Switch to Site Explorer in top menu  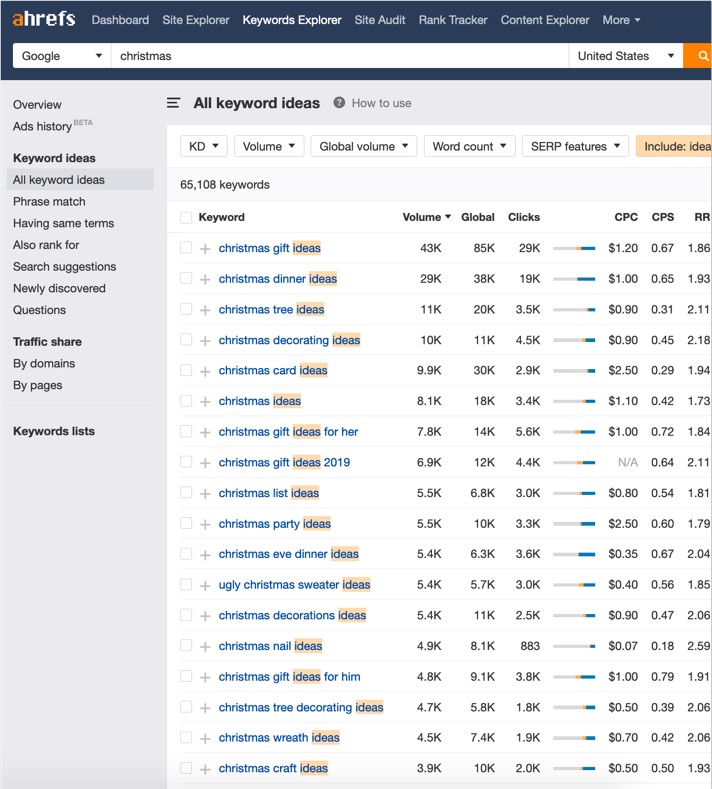pos(195,20)
